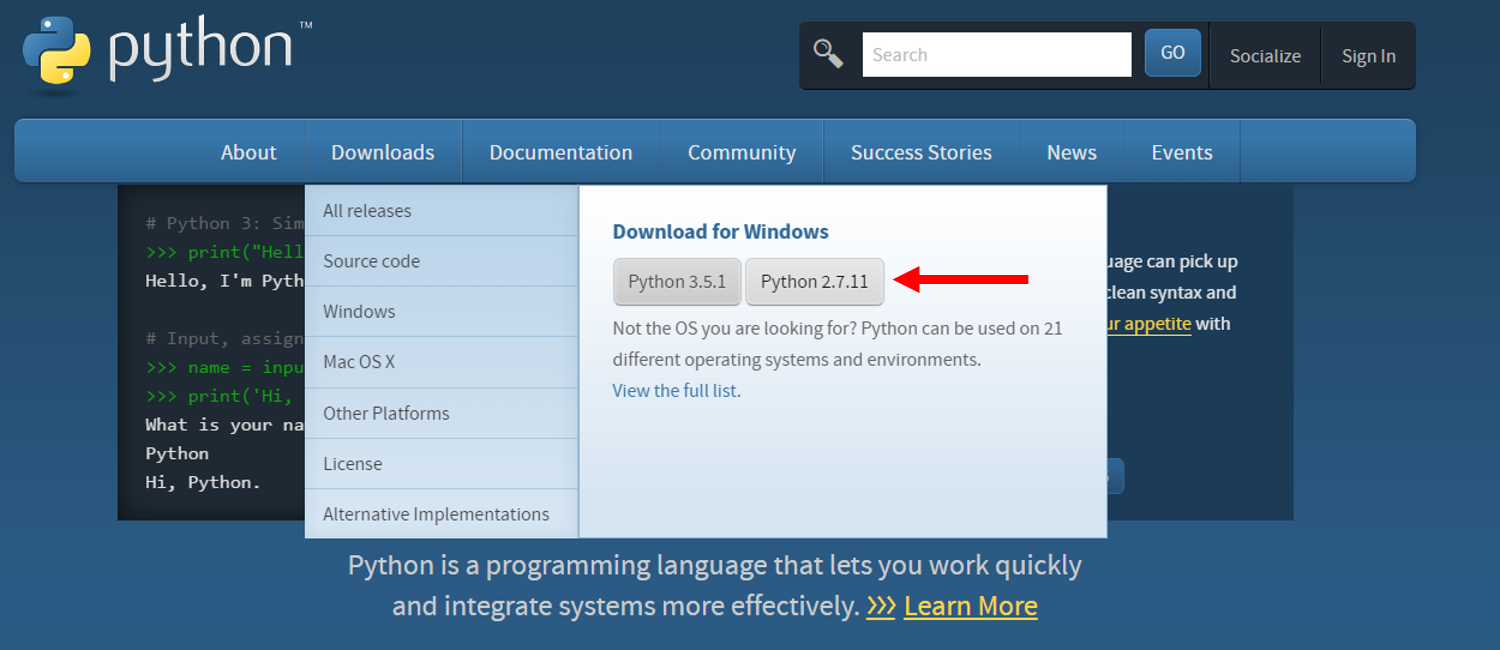The width and height of the screenshot is (1500, 650).
Task: Select Alternative Implementations submenu entry
Action: point(442,514)
